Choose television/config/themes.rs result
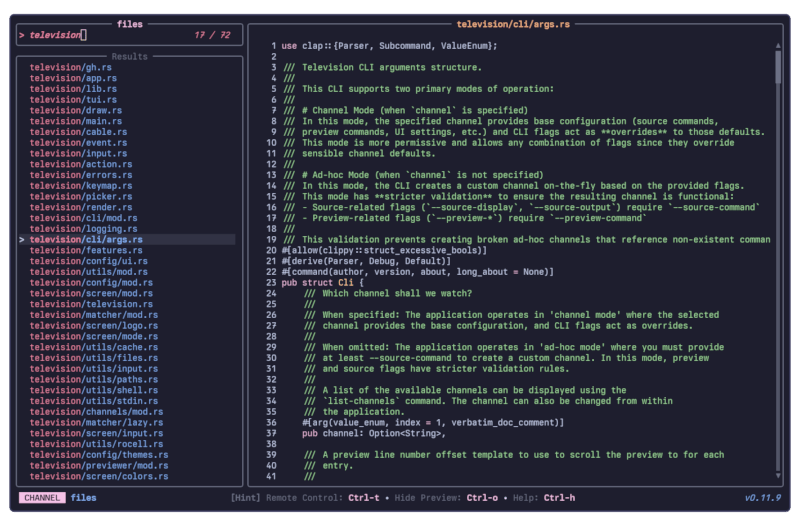 pos(99,455)
